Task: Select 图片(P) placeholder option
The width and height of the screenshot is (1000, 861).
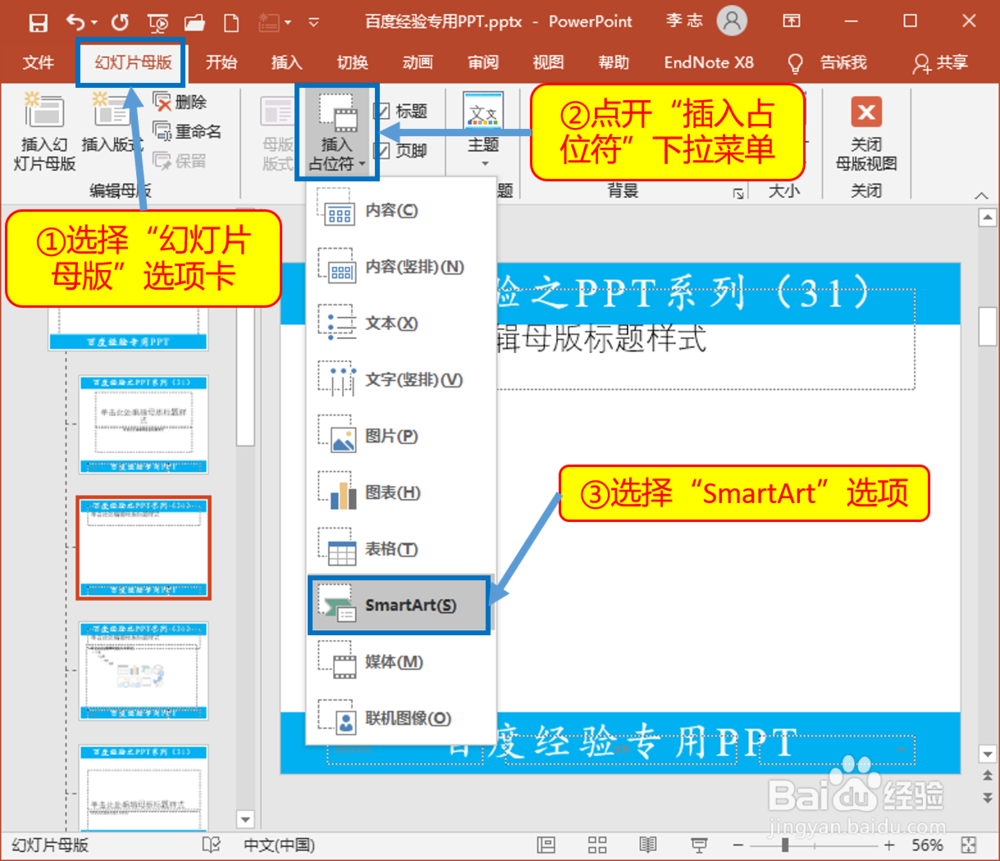Action: (x=401, y=436)
